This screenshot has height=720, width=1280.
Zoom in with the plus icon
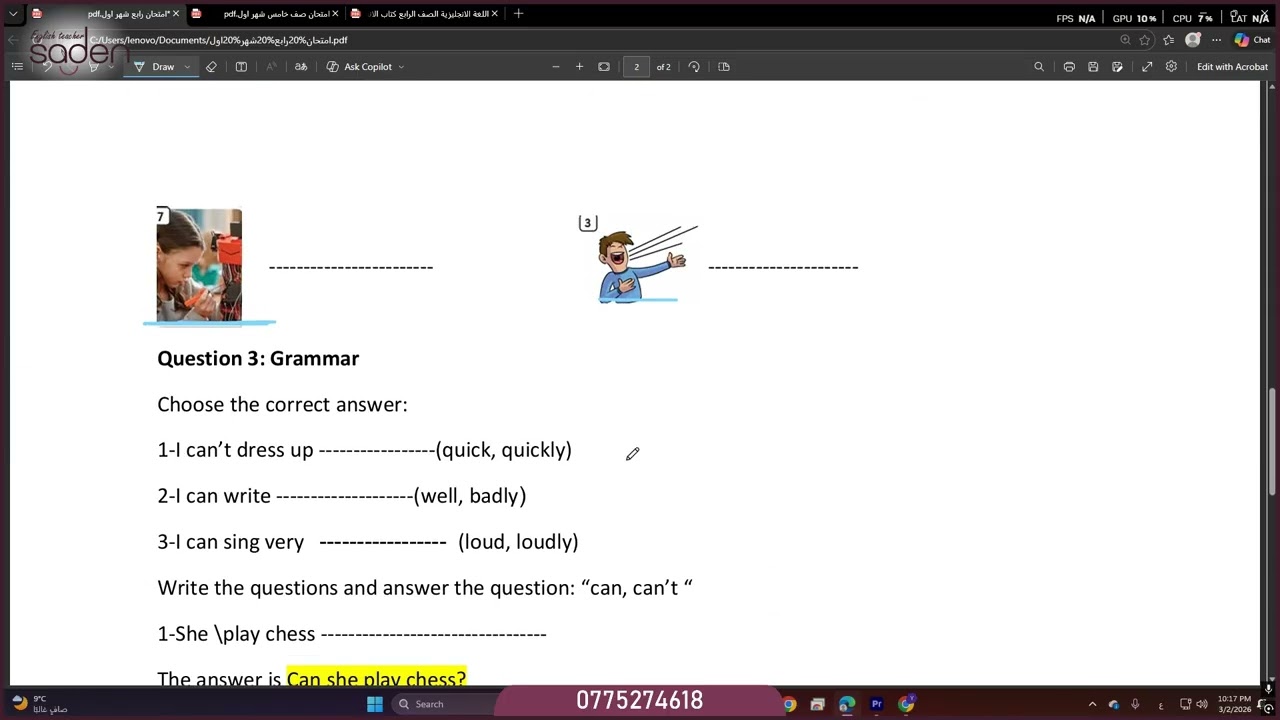coord(579,67)
